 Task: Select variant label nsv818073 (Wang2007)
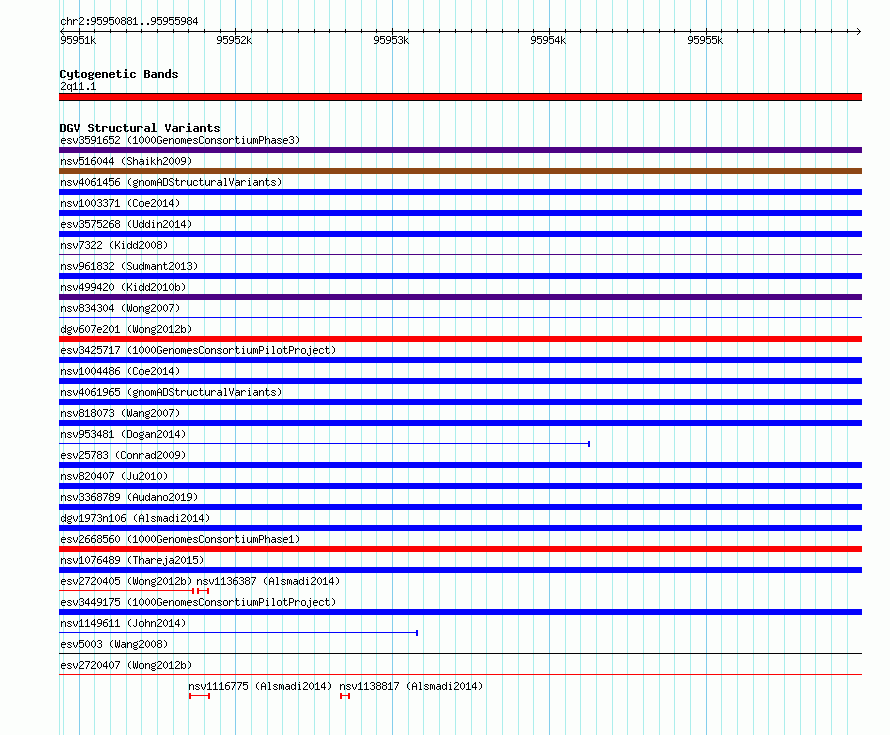(x=120, y=413)
